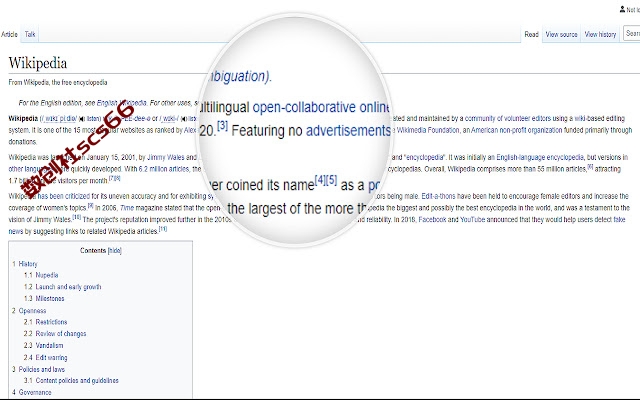
Task: Open 1.2 Launch and early growth
Action: click(x=62, y=287)
